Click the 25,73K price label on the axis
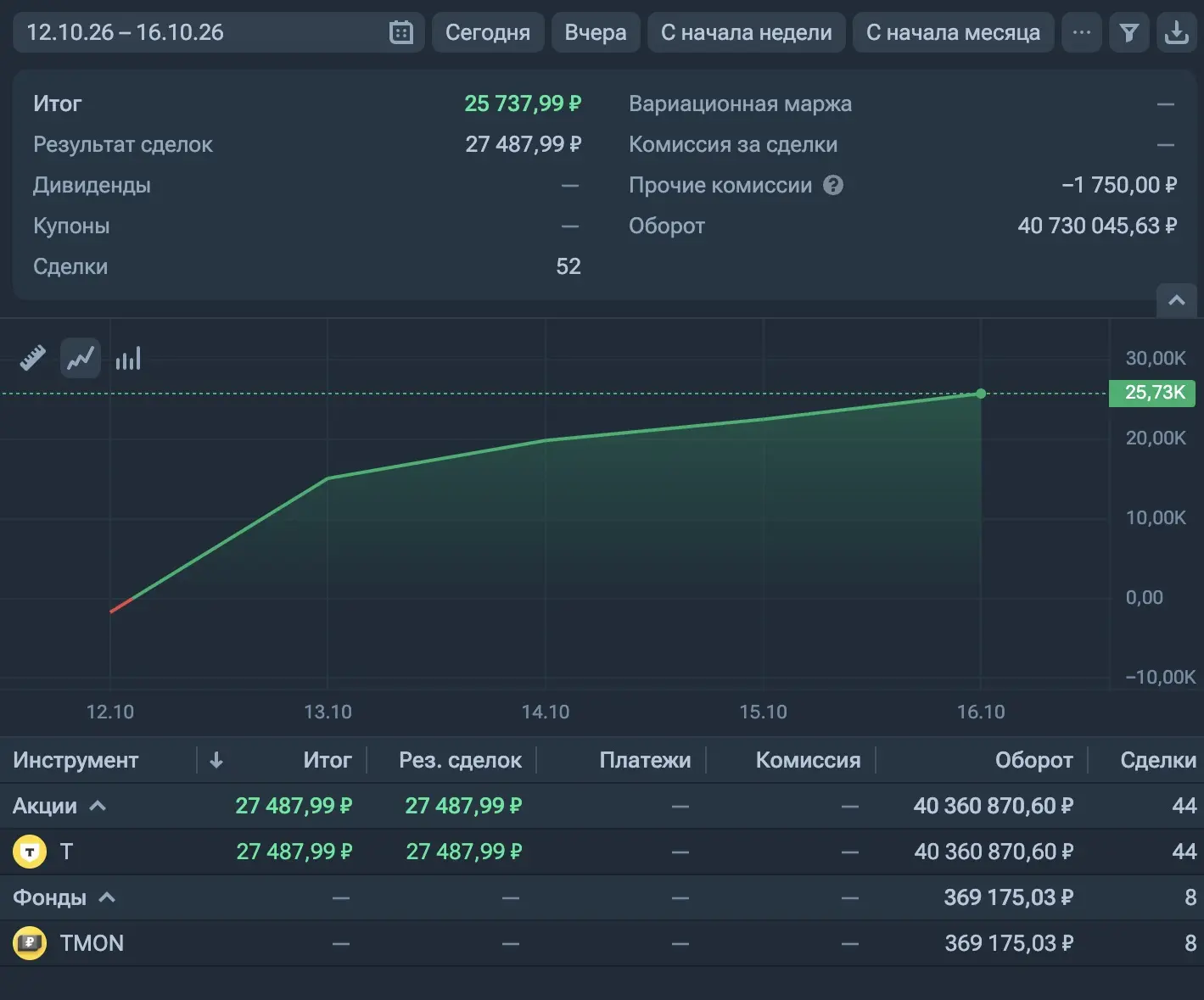Viewport: 1204px width, 1000px height. tap(1152, 393)
